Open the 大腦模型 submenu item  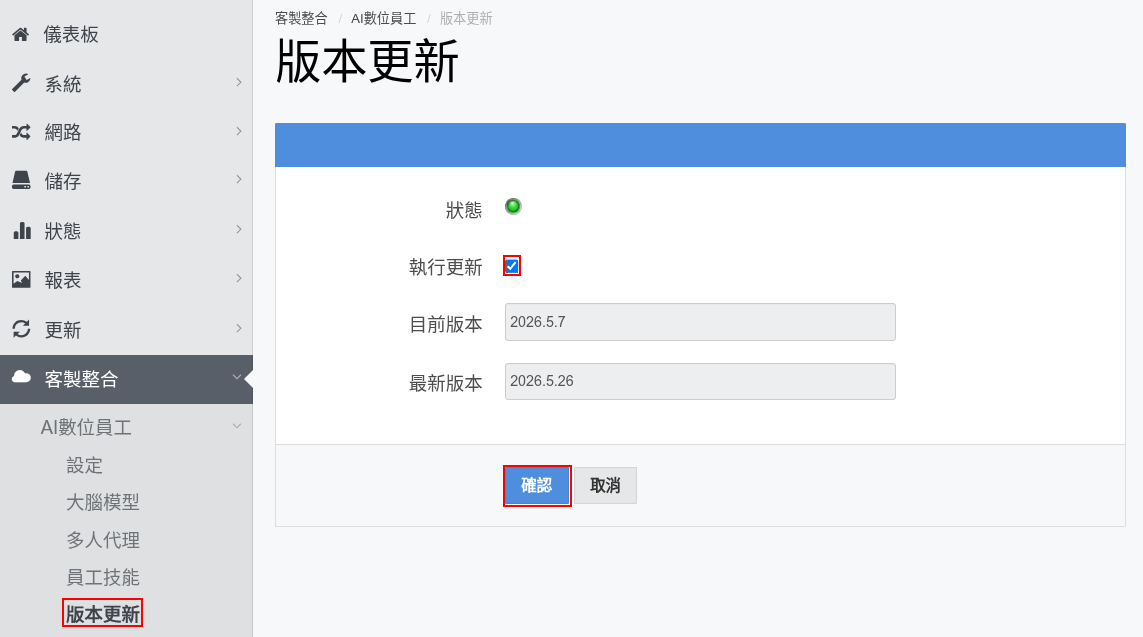point(103,502)
